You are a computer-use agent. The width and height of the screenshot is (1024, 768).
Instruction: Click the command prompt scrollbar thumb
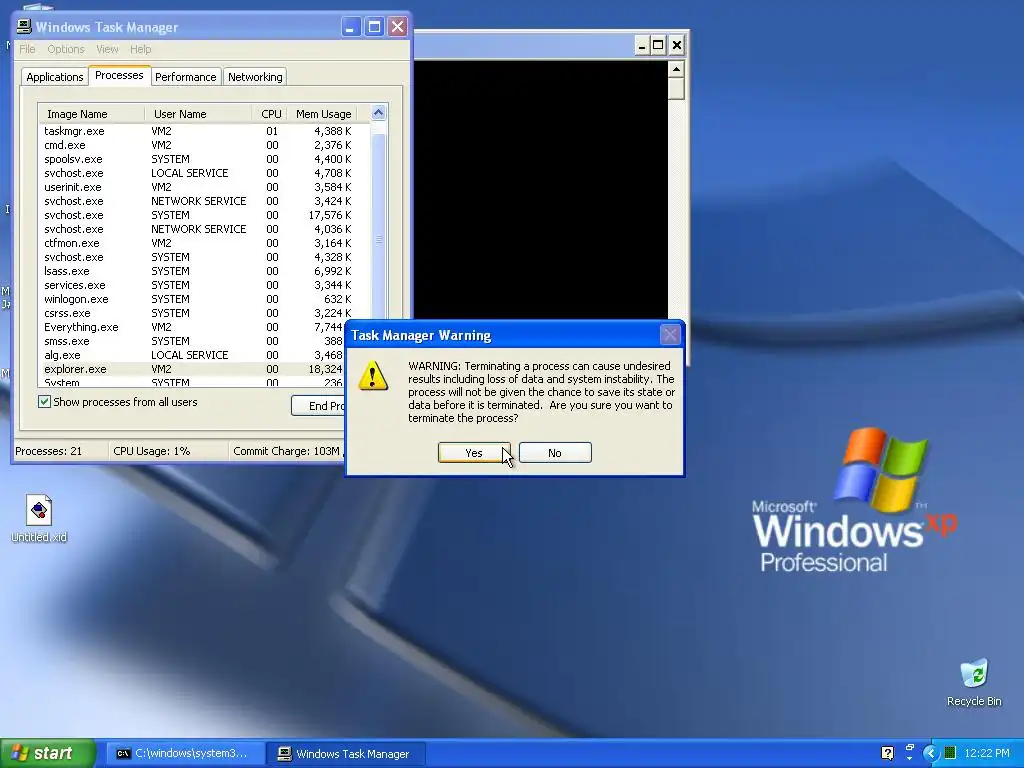[677, 88]
